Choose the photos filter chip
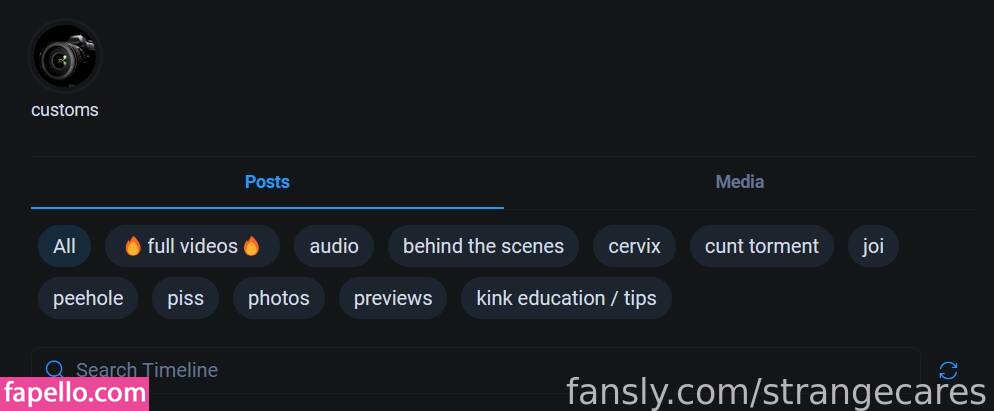 [x=279, y=298]
